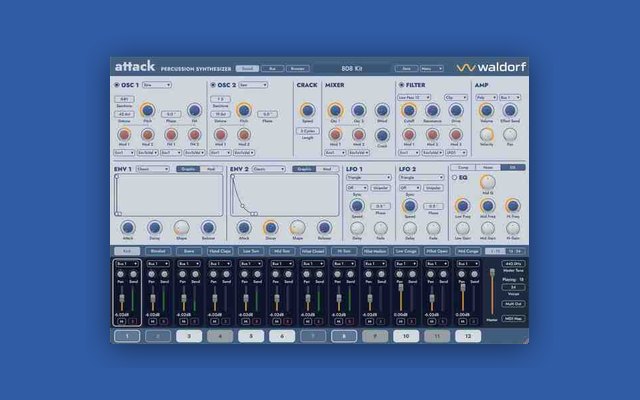This screenshot has width=640, height=400.
Task: Click the channel 1 volume fader
Action: (x=122, y=297)
